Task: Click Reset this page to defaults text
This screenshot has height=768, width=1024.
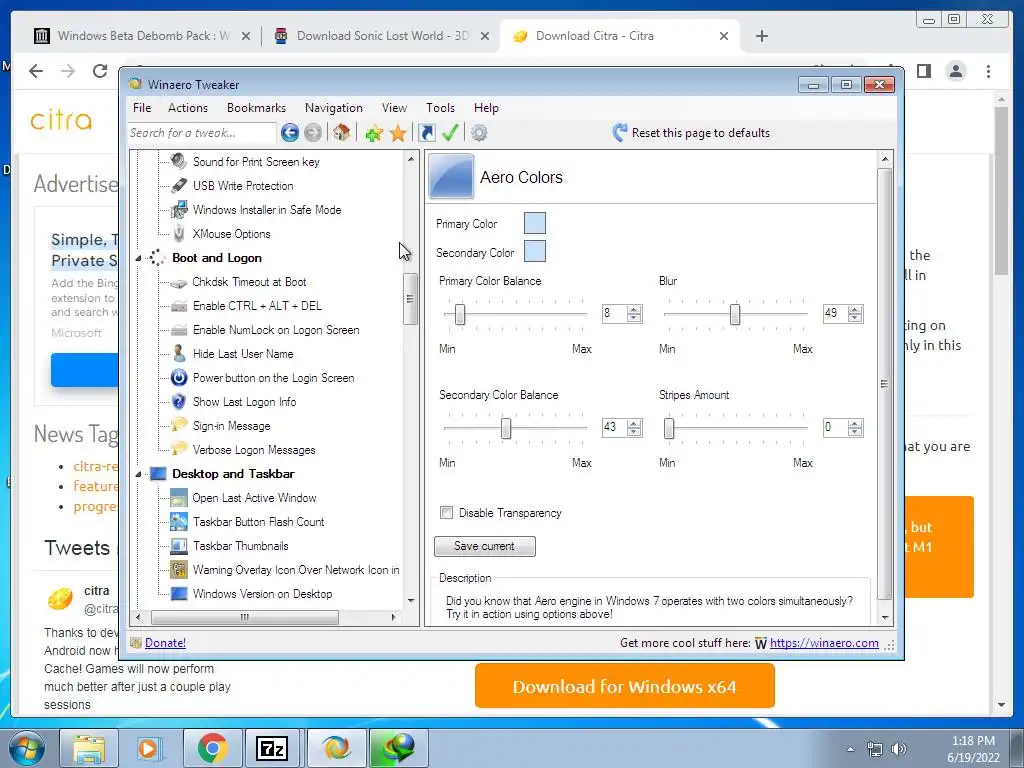Action: pos(701,133)
